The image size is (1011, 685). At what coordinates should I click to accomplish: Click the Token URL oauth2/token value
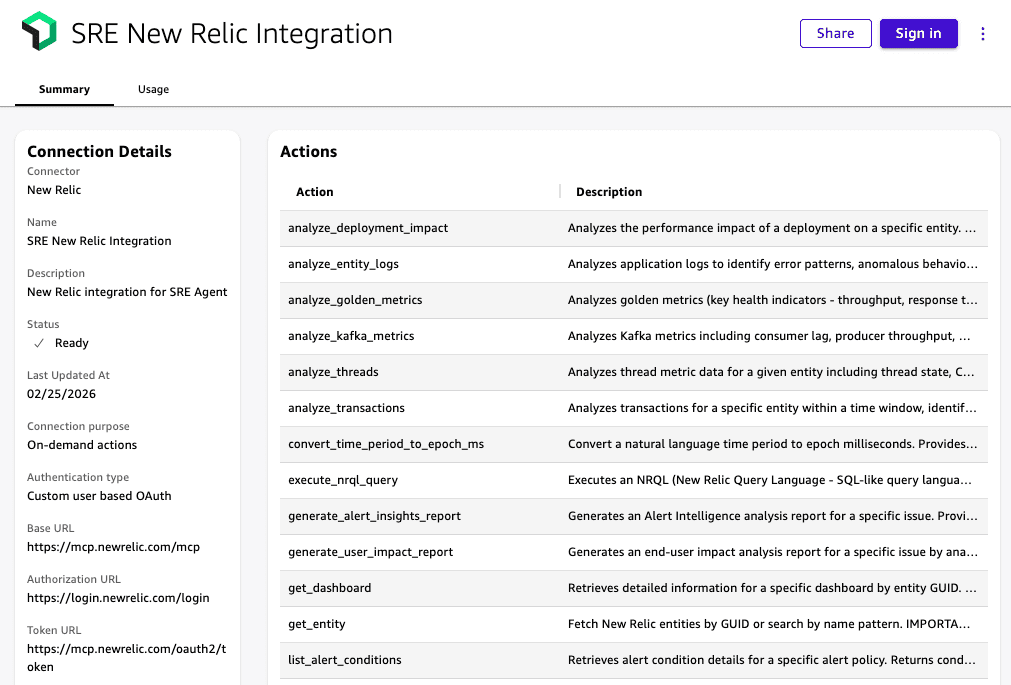pyautogui.click(x=126, y=658)
